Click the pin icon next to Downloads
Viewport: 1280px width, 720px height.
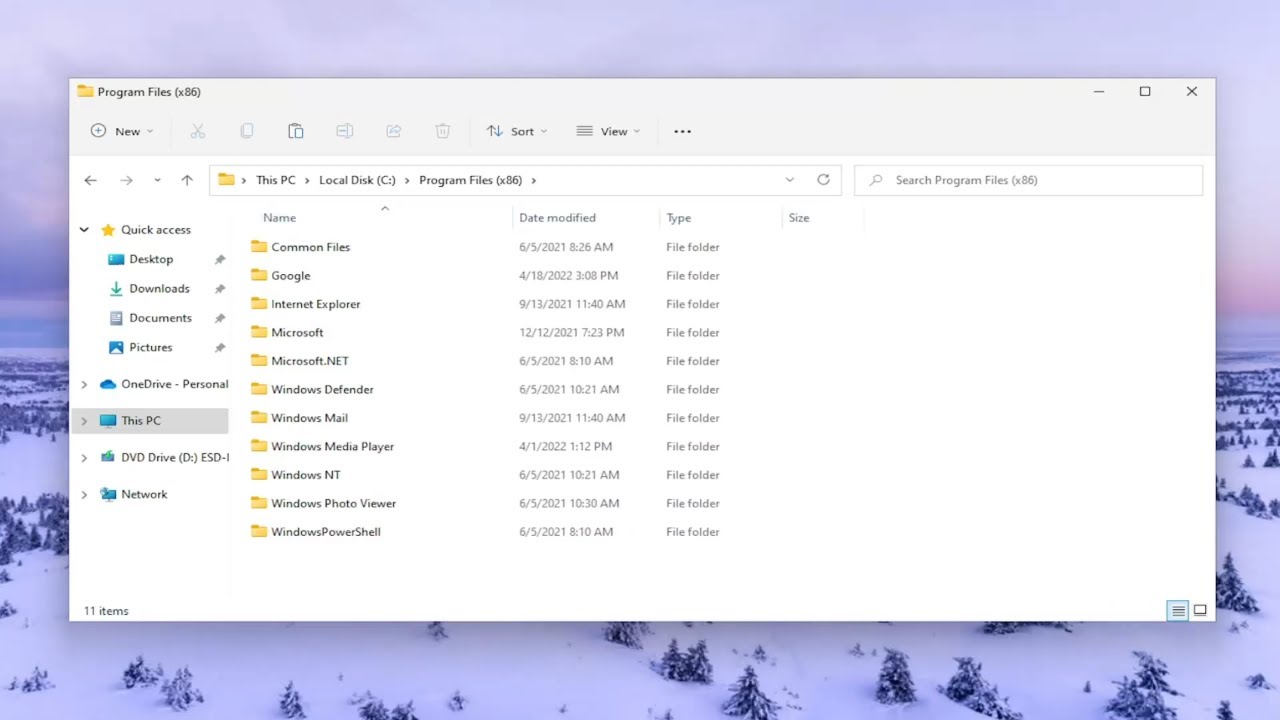220,288
